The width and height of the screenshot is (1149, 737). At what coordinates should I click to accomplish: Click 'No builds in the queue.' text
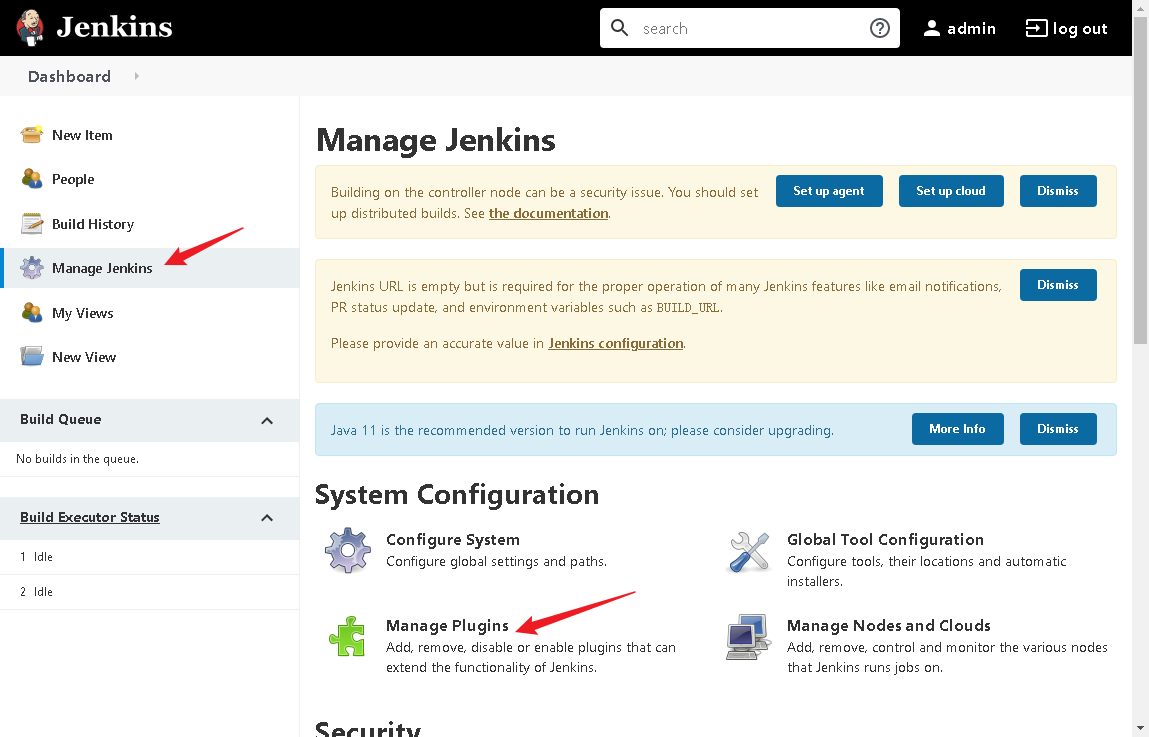click(x=78, y=459)
